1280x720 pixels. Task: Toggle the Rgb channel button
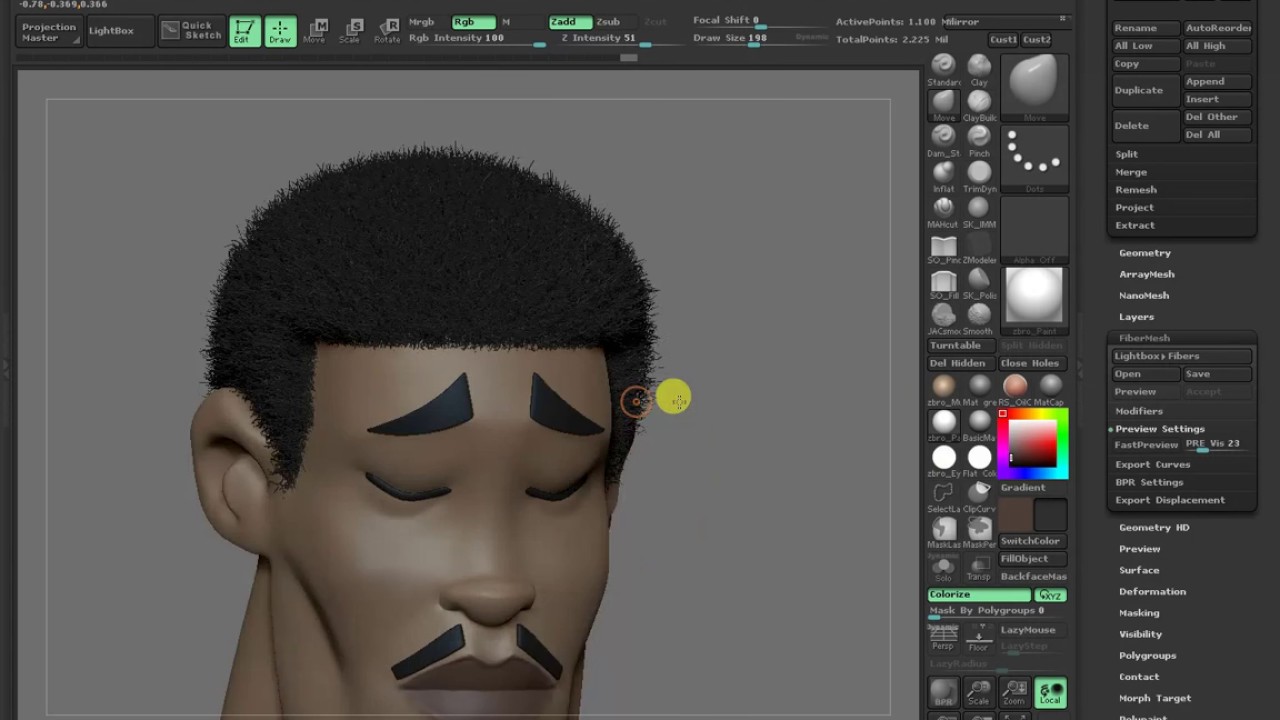point(473,22)
